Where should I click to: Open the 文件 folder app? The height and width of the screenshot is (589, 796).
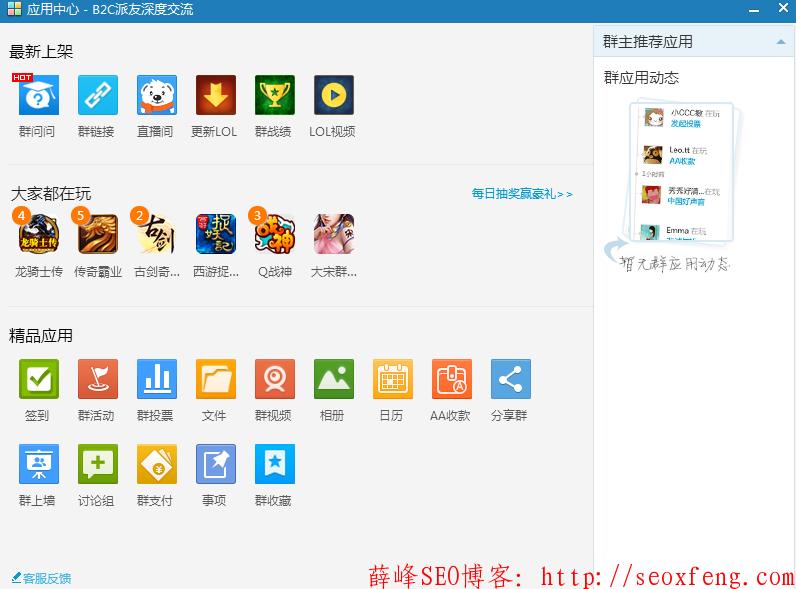(216, 379)
